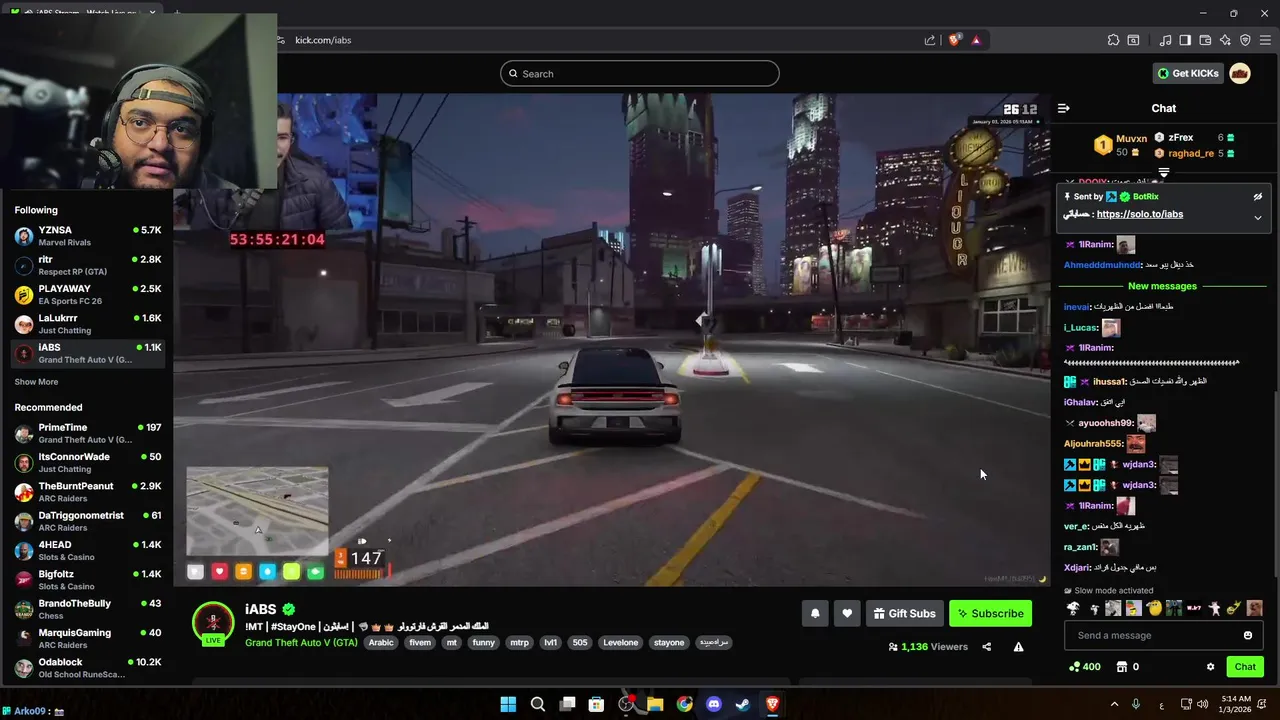Expand Show More under Following
The width and height of the screenshot is (1280, 720).
[36, 382]
